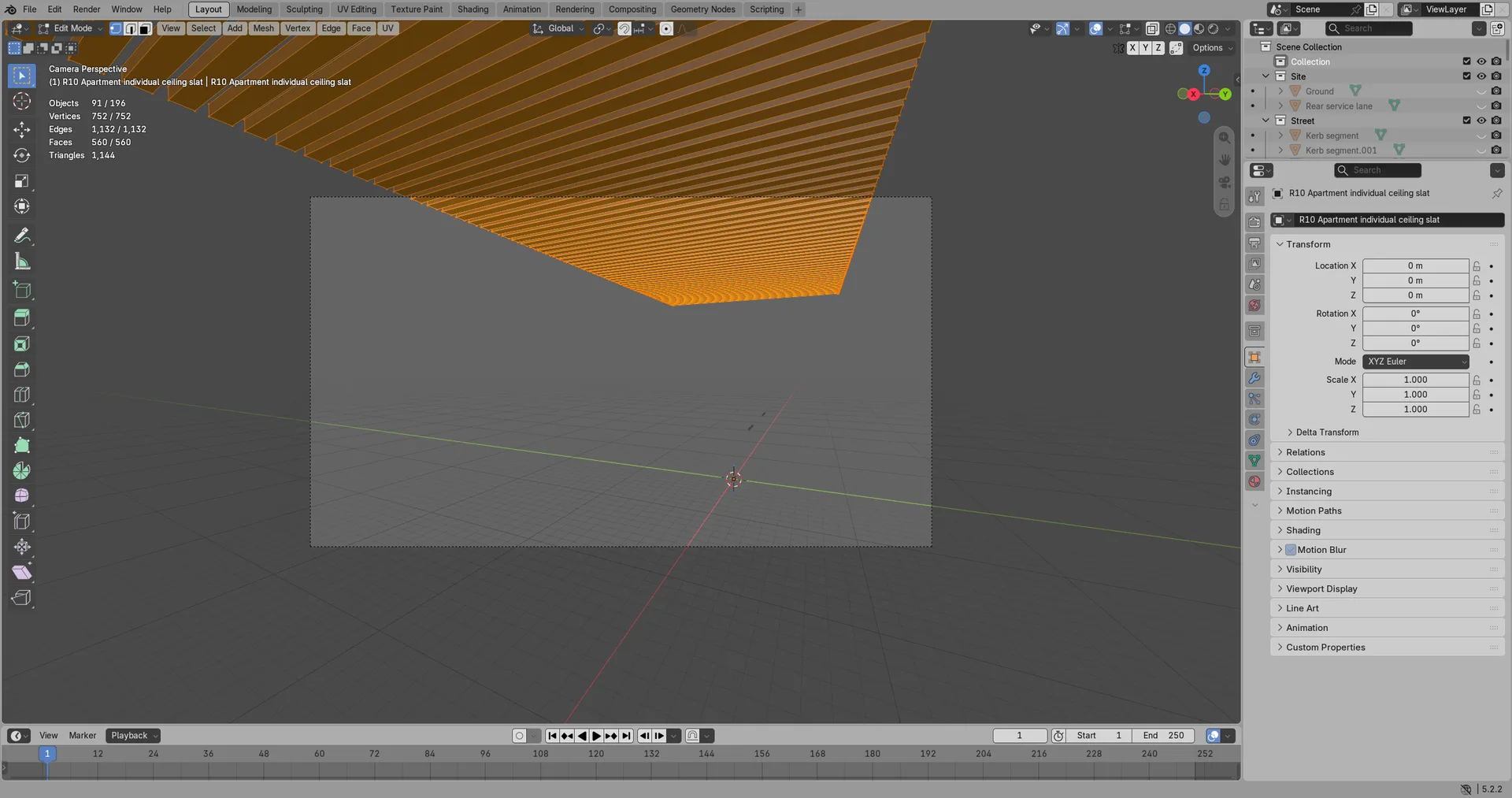Image resolution: width=1512 pixels, height=798 pixels.
Task: Open the XYZ Euler rotation mode dropdown
Action: pos(1416,362)
